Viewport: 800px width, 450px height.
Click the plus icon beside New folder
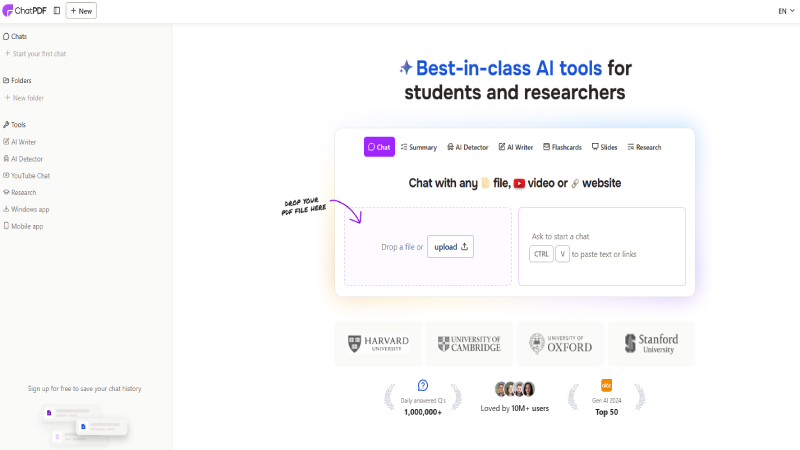(x=7, y=97)
